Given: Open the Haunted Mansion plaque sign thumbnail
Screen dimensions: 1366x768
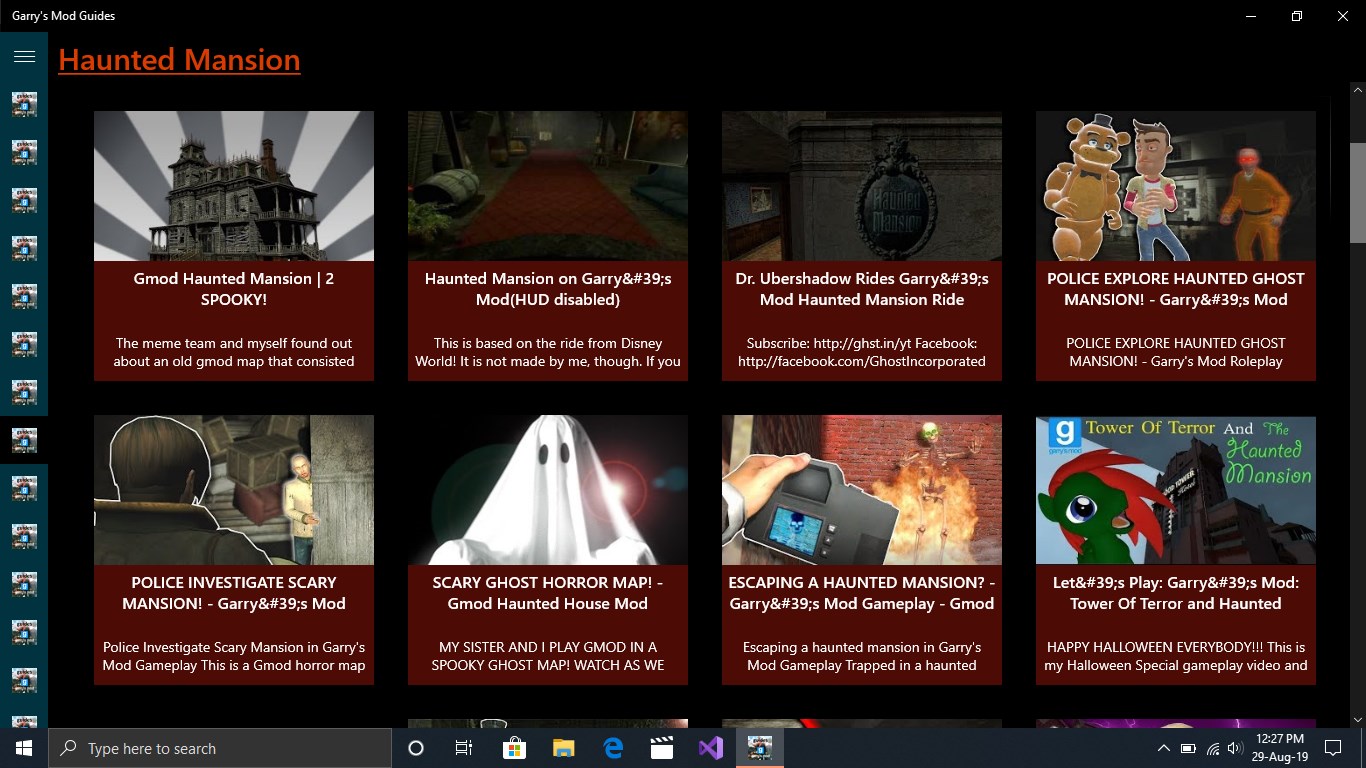Looking at the screenshot, I should (862, 186).
